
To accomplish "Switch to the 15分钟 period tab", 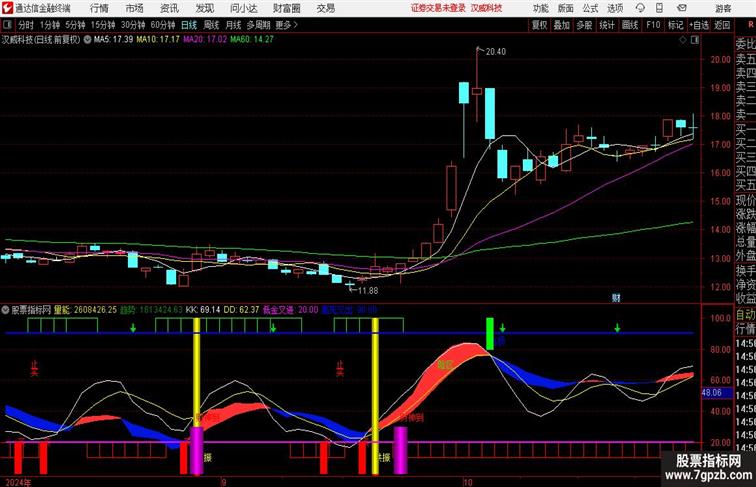I will pyautogui.click(x=103, y=25).
